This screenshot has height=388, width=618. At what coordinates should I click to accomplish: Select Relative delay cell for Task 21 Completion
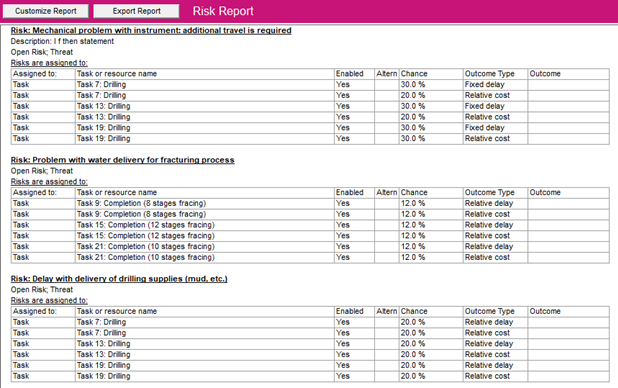click(x=495, y=246)
